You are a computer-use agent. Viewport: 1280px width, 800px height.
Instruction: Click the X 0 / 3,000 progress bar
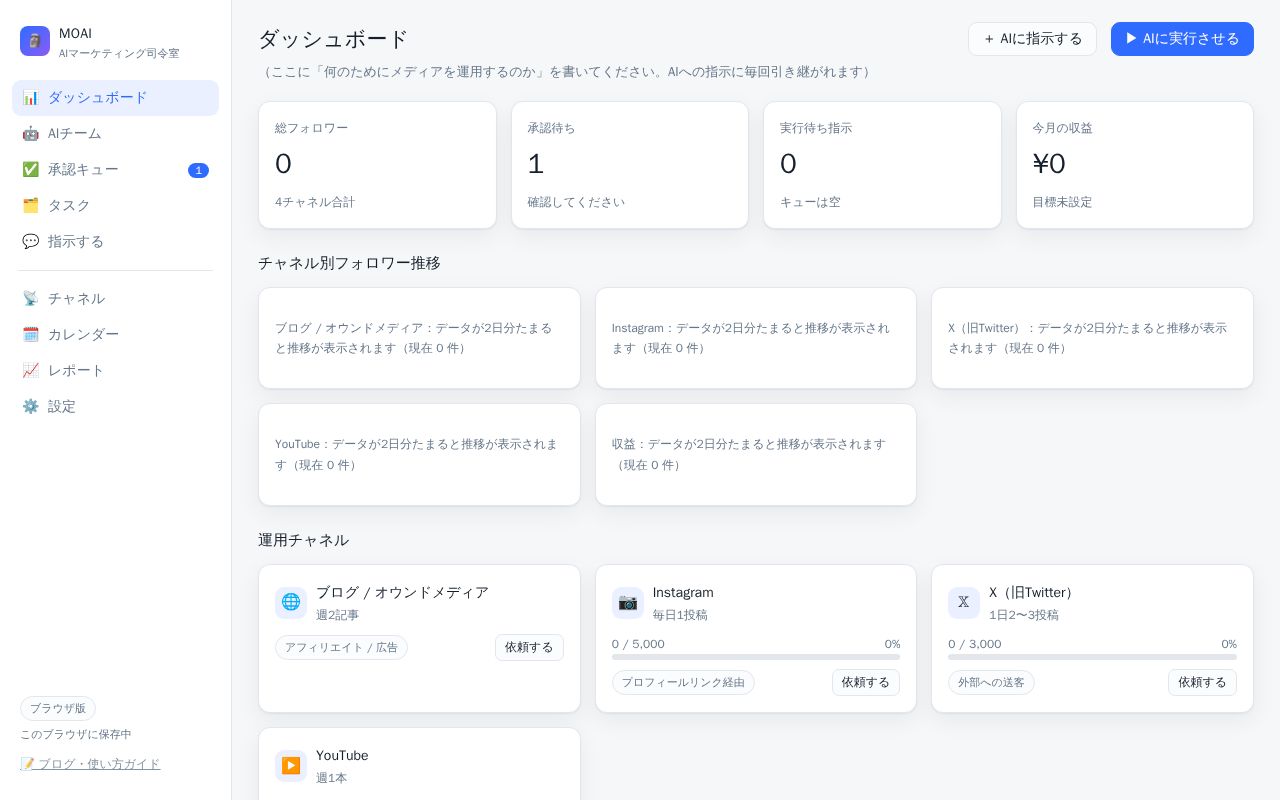pos(1092,657)
